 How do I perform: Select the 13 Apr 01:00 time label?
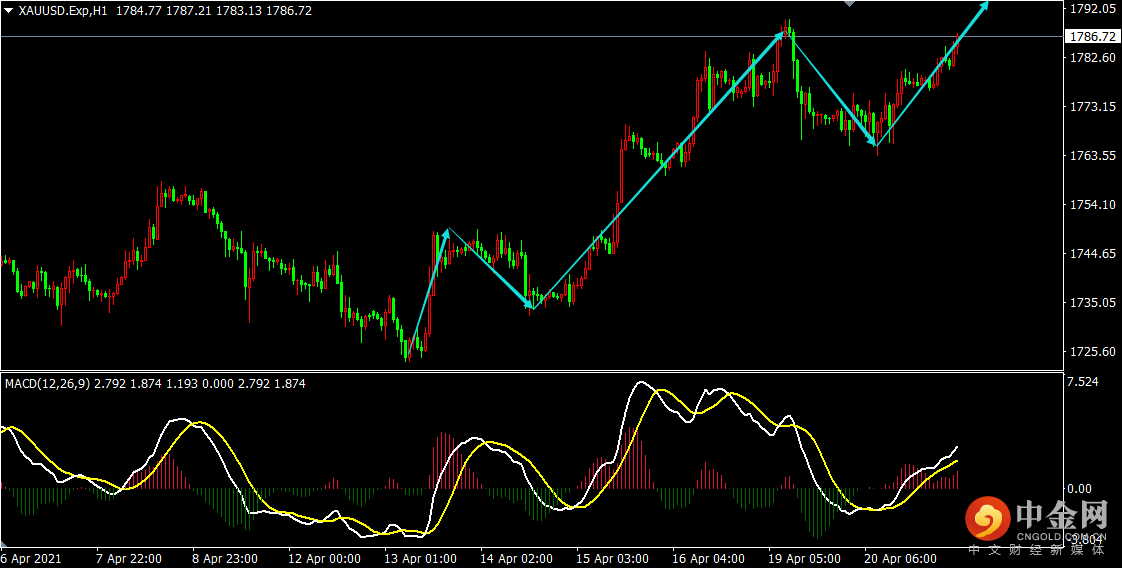point(419,558)
